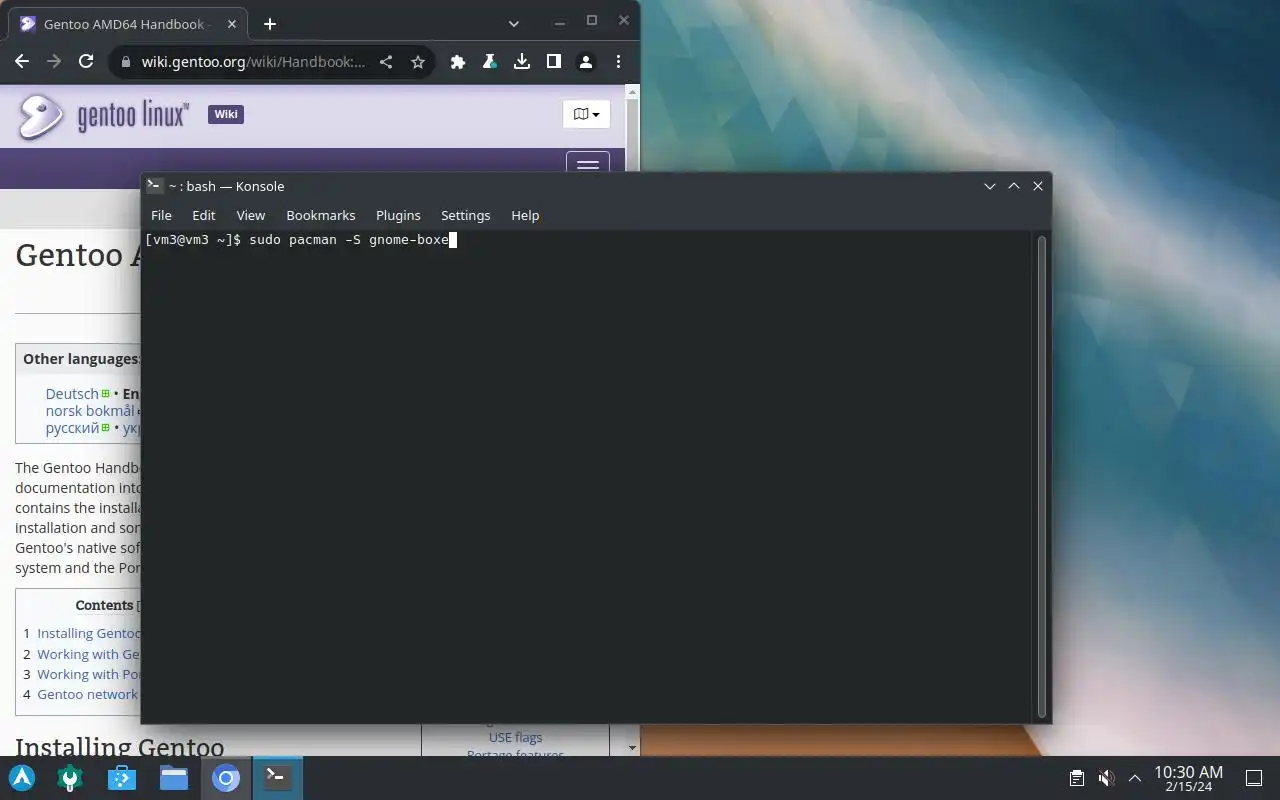This screenshot has height=800, width=1280.
Task: View site information lock icon
Action: pos(125,62)
